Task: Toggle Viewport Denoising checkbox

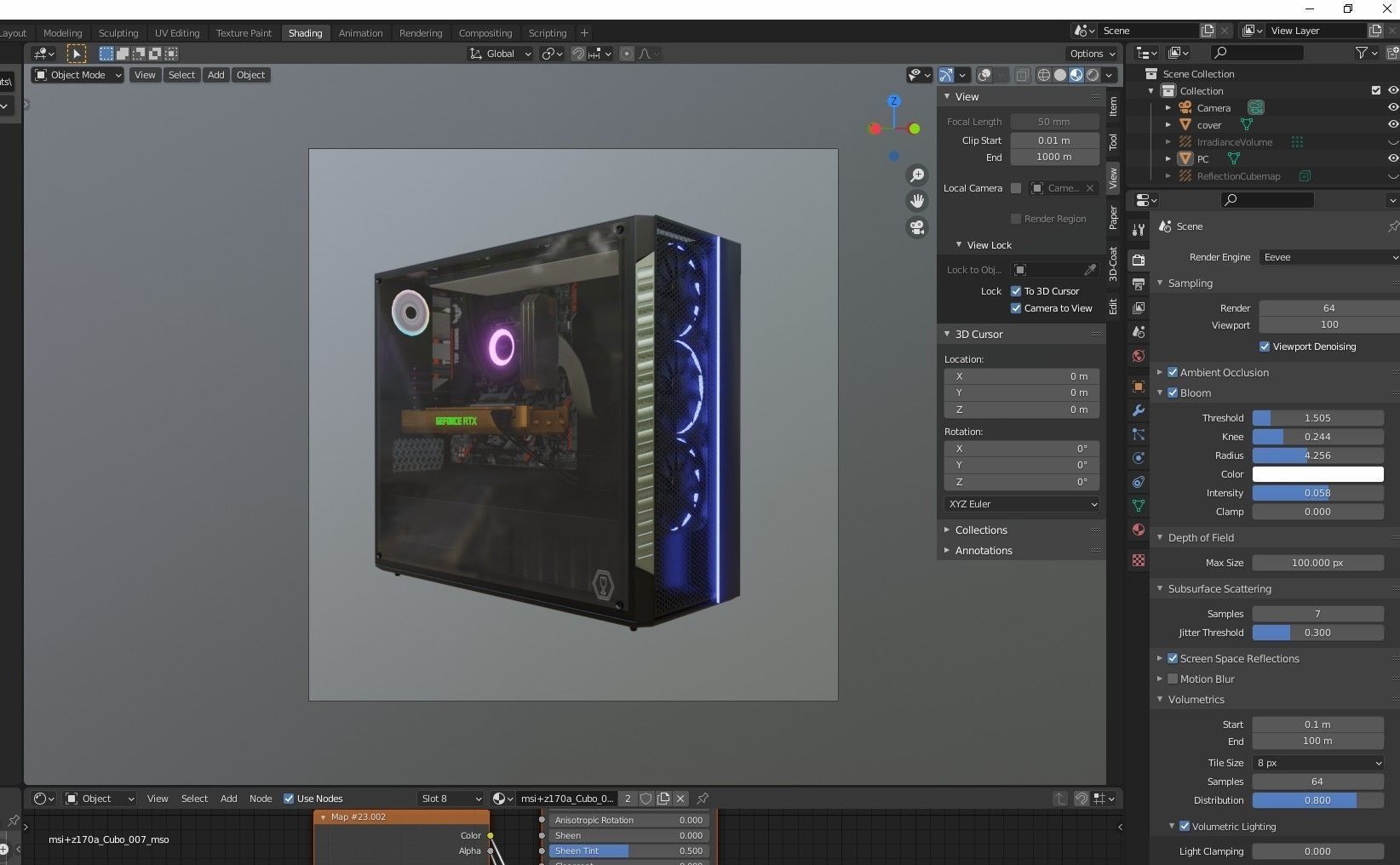Action: click(1265, 347)
